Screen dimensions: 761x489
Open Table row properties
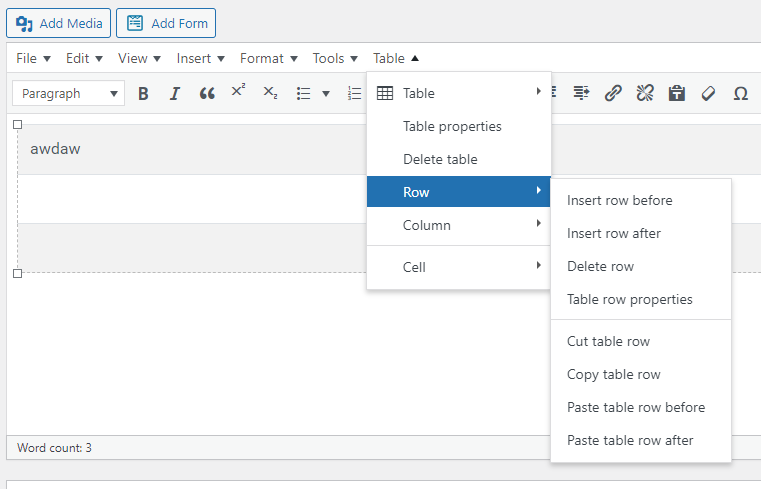(x=641, y=299)
